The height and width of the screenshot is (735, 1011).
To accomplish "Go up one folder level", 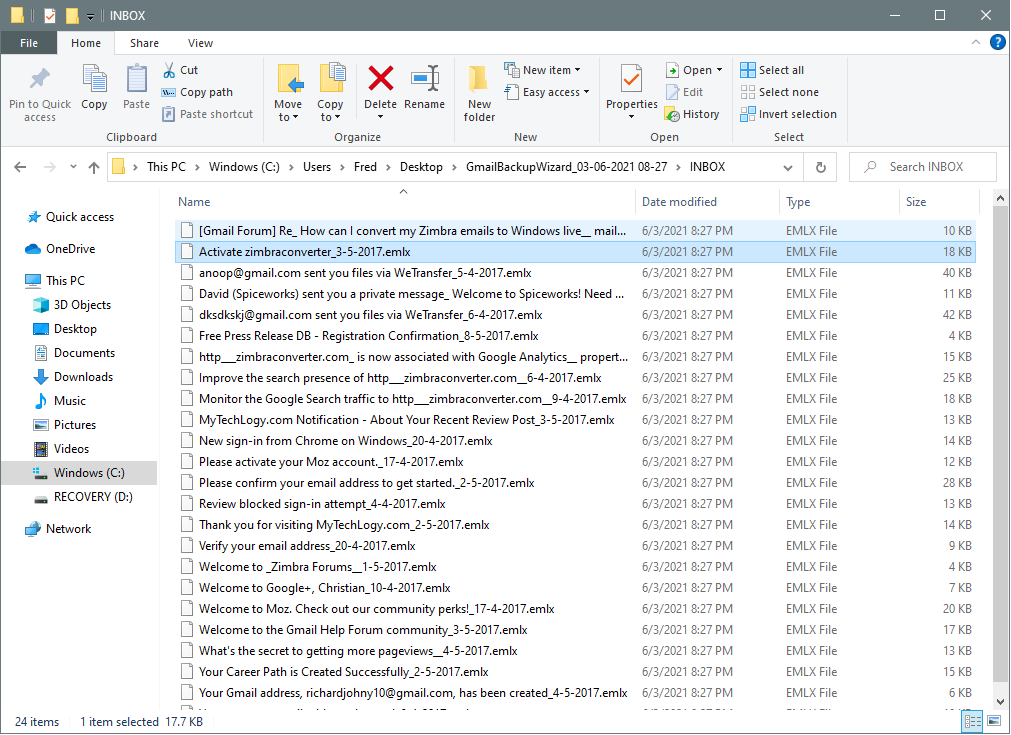I will click(x=94, y=167).
